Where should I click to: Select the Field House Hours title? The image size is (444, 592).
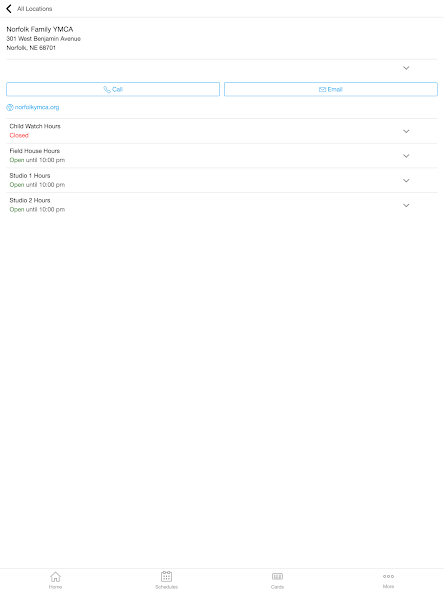click(x=34, y=151)
